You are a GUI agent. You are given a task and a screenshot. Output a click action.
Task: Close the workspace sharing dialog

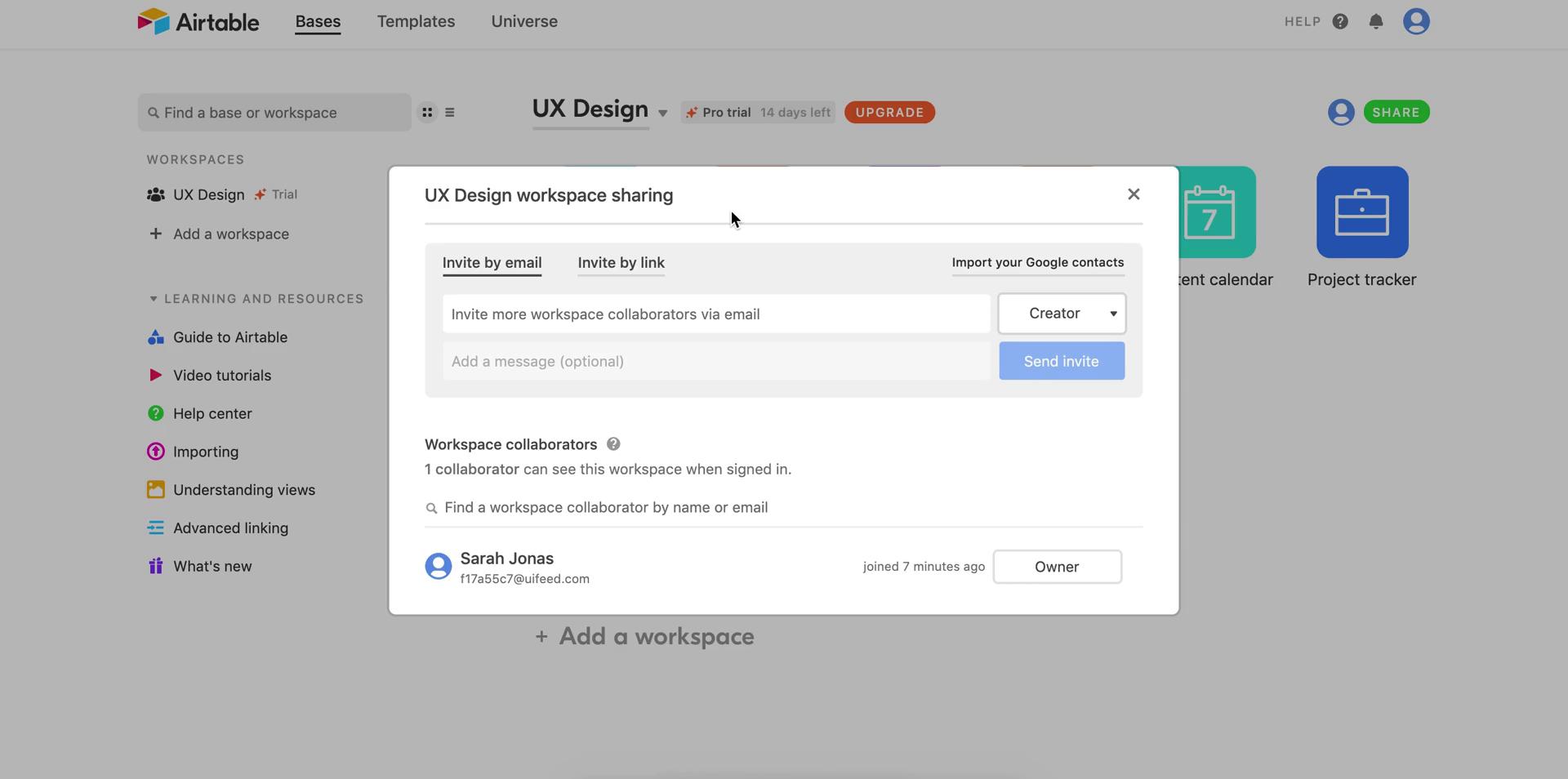click(x=1134, y=194)
